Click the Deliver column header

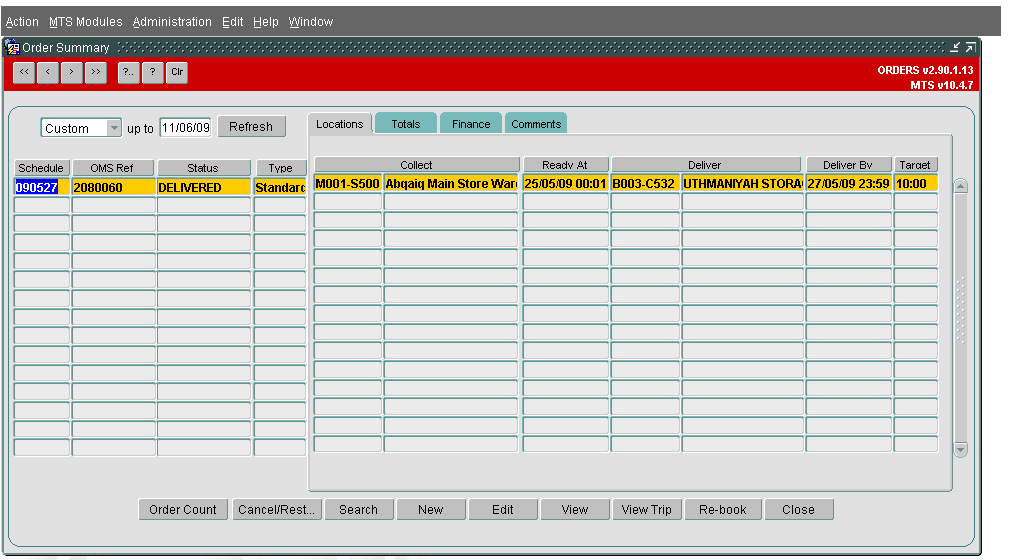705,165
